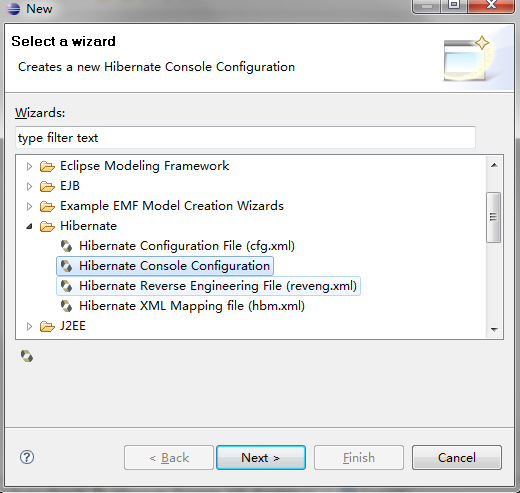Maximize the New wizard window

[454, 5]
